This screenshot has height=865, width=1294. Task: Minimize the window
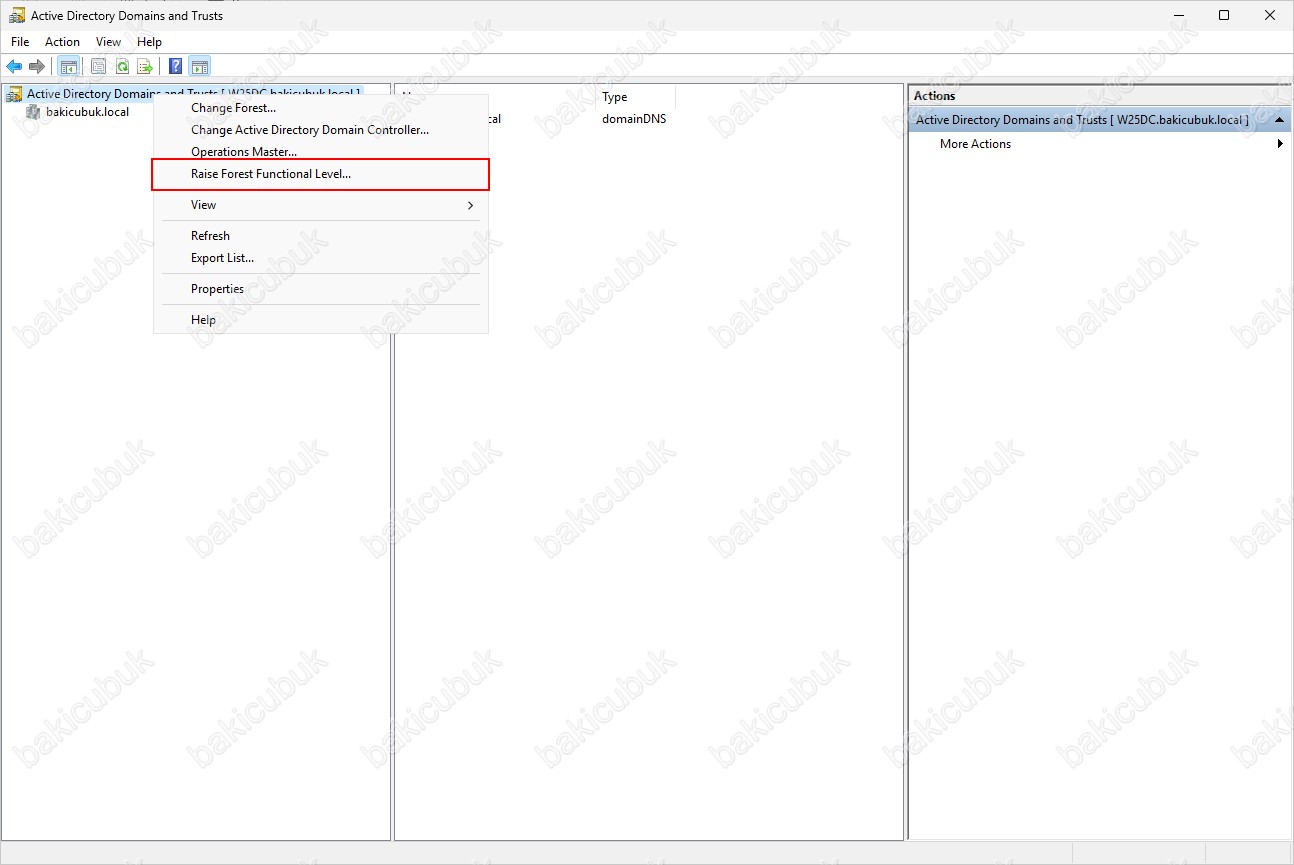[x=1177, y=15]
